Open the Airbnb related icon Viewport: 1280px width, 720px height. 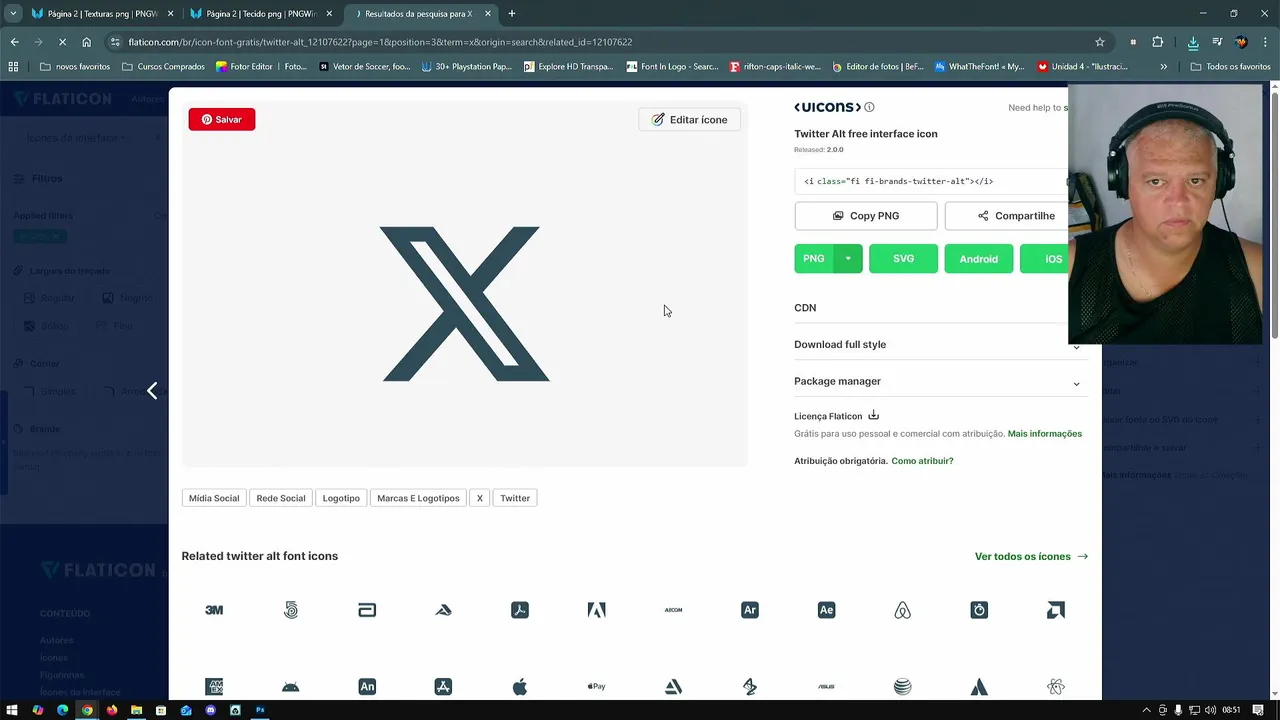tap(903, 610)
